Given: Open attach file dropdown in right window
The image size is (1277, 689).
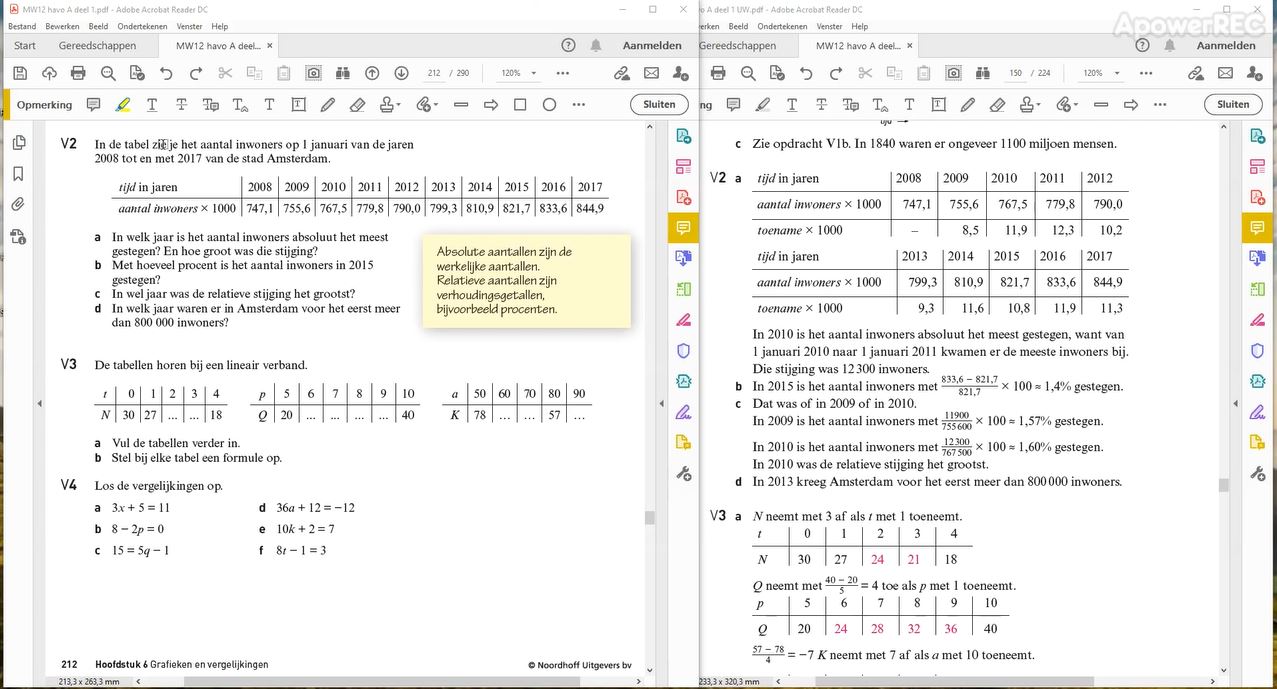Looking at the screenshot, I should point(1066,104).
